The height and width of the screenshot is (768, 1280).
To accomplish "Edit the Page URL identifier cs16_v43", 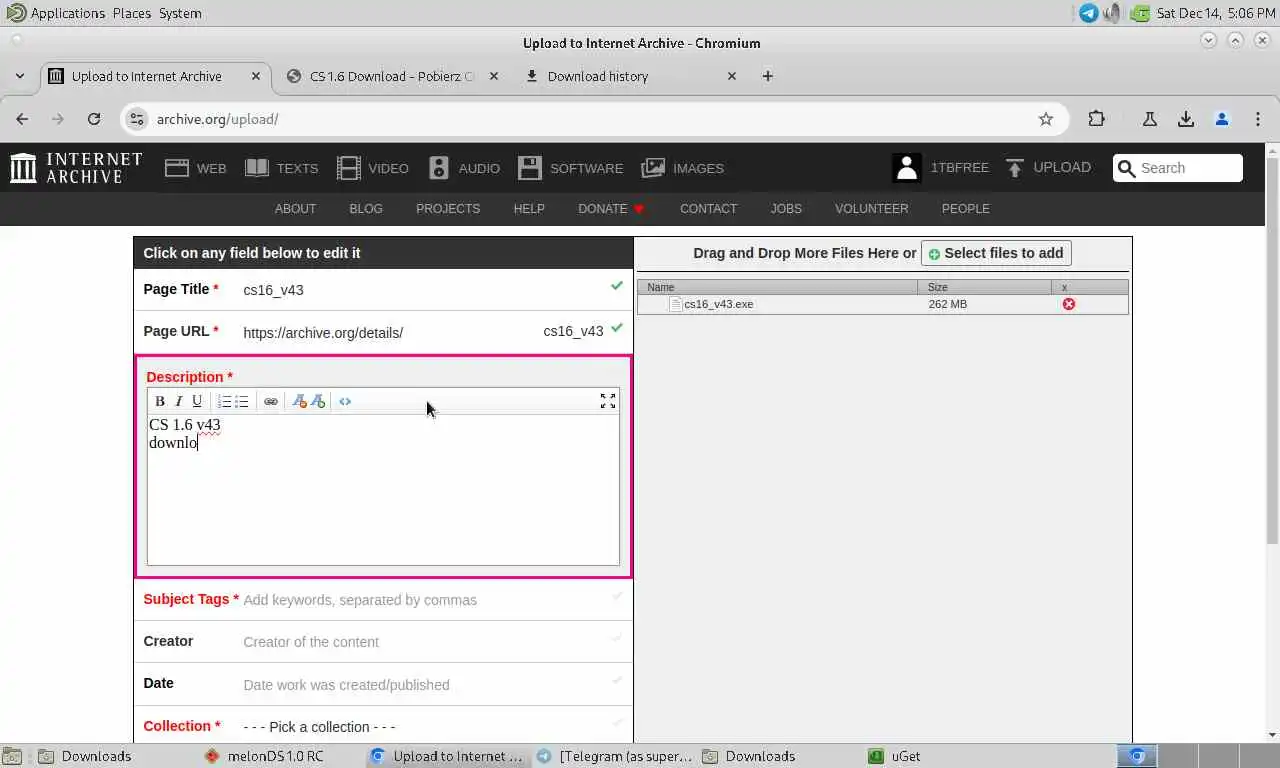I will [573, 331].
